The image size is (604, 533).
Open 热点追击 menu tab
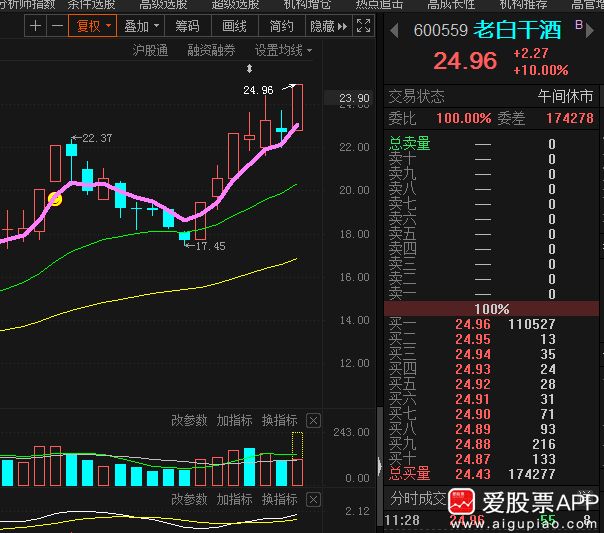pyautogui.click(x=379, y=4)
